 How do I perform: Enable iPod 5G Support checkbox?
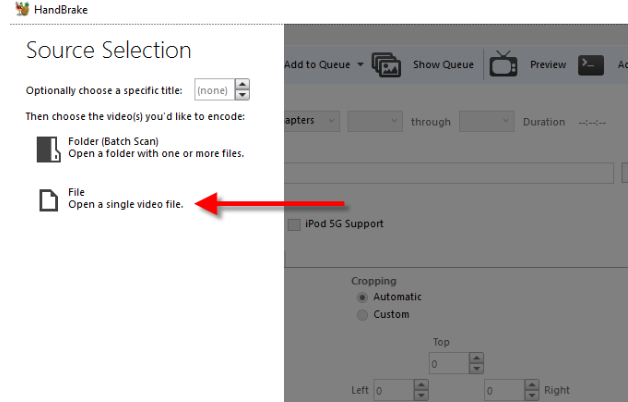[x=294, y=224]
